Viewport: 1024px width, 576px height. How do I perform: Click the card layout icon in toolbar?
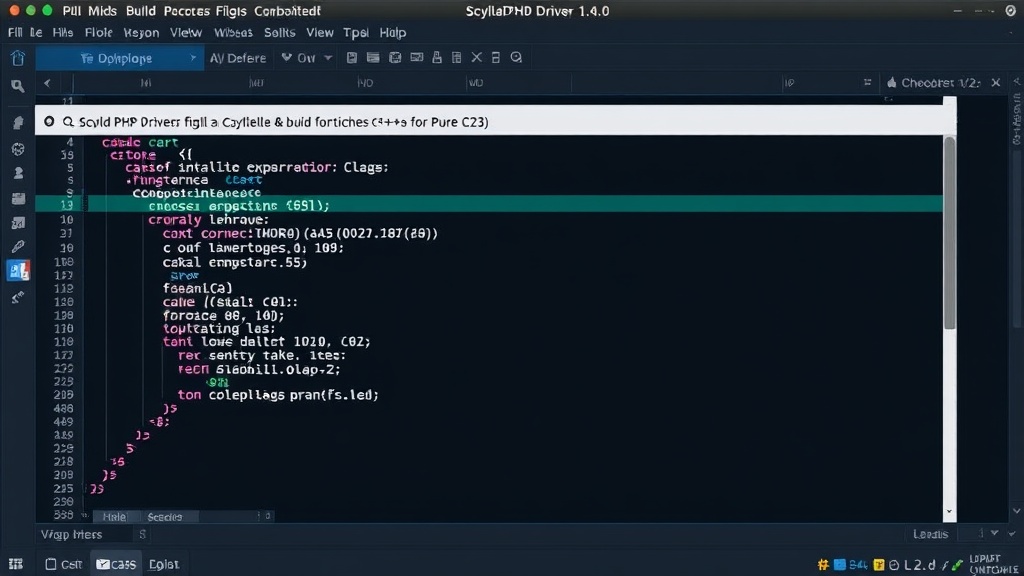pos(373,57)
